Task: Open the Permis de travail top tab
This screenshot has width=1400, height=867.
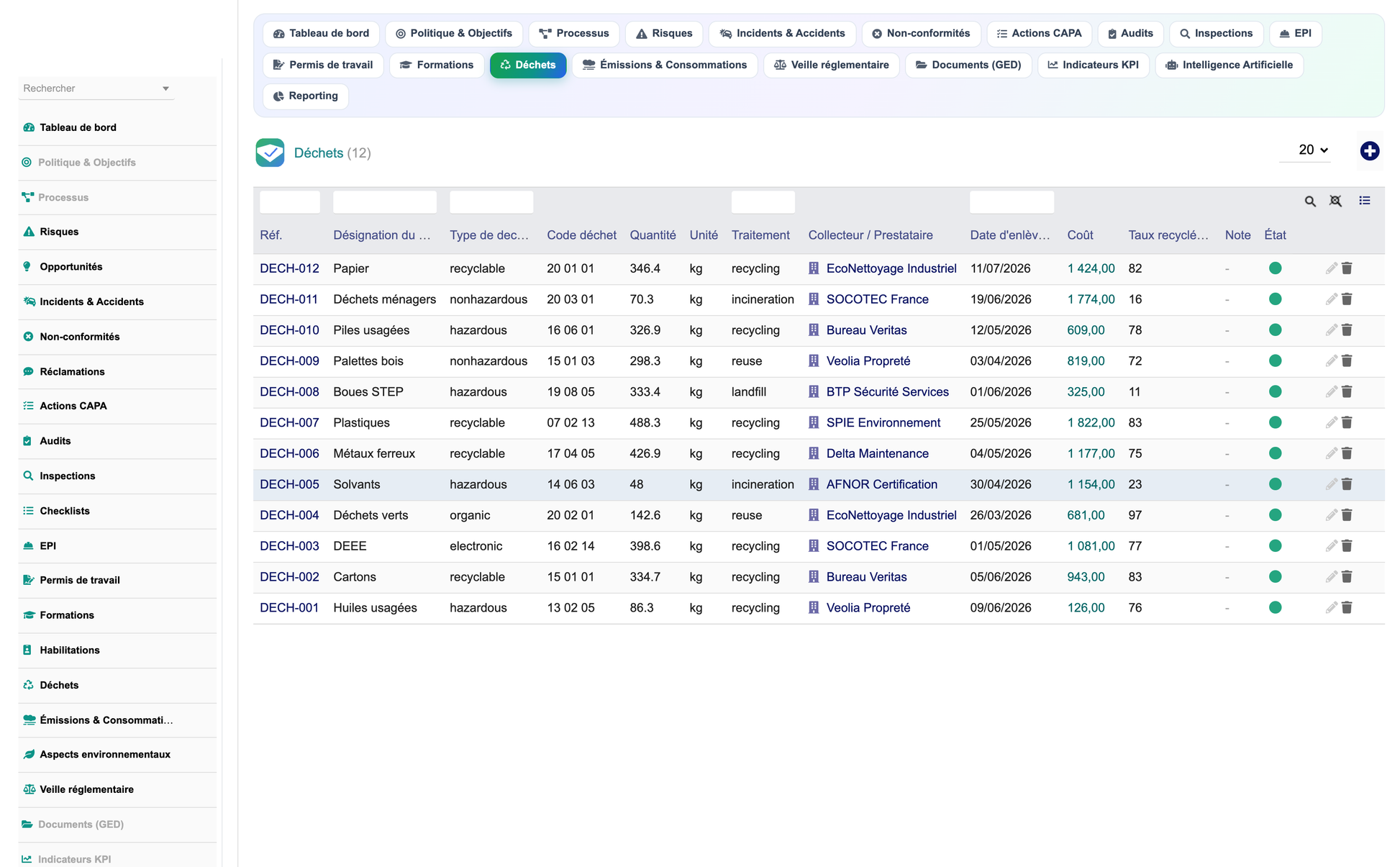Action: (x=323, y=65)
